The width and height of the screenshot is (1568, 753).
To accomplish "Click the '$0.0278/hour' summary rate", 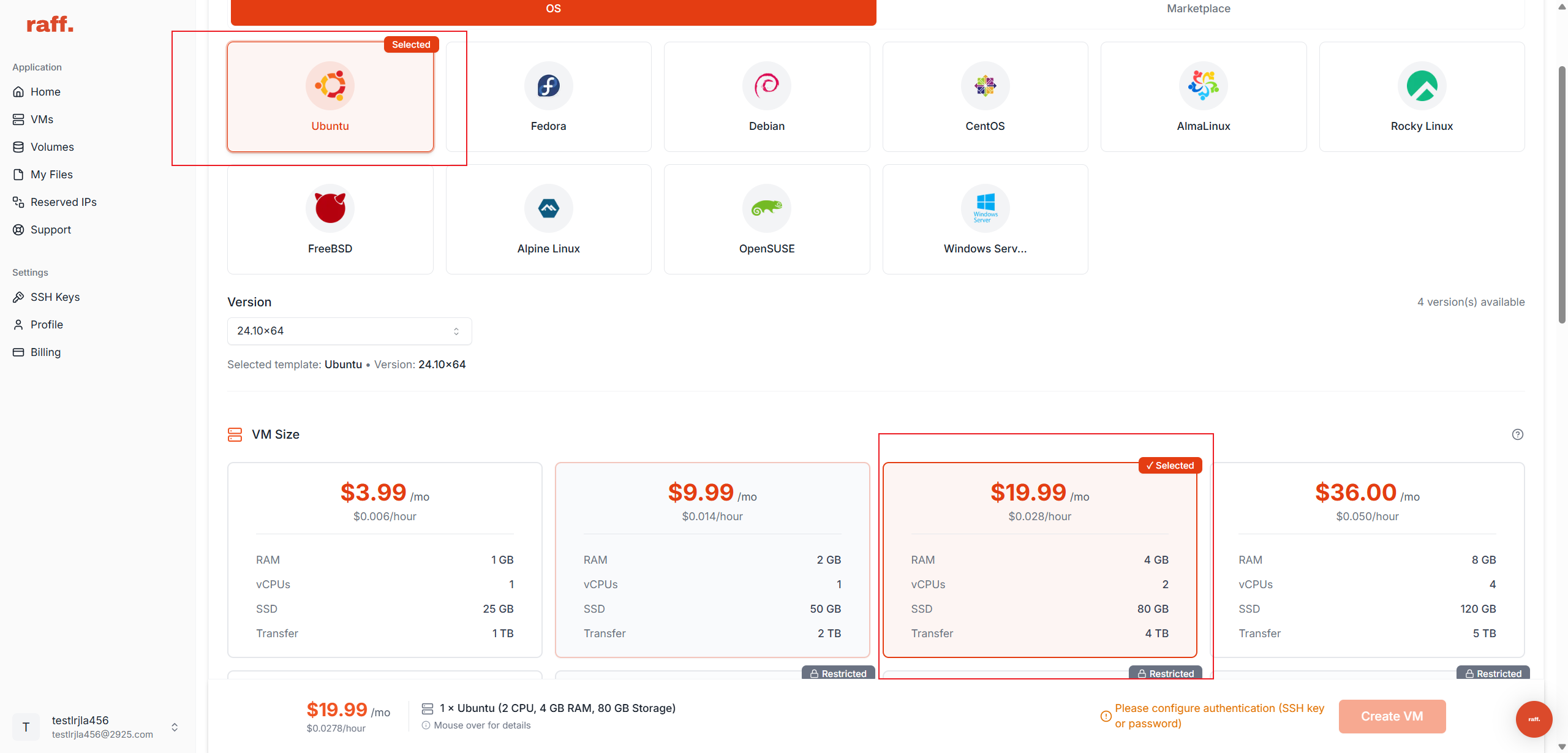I will pyautogui.click(x=336, y=728).
